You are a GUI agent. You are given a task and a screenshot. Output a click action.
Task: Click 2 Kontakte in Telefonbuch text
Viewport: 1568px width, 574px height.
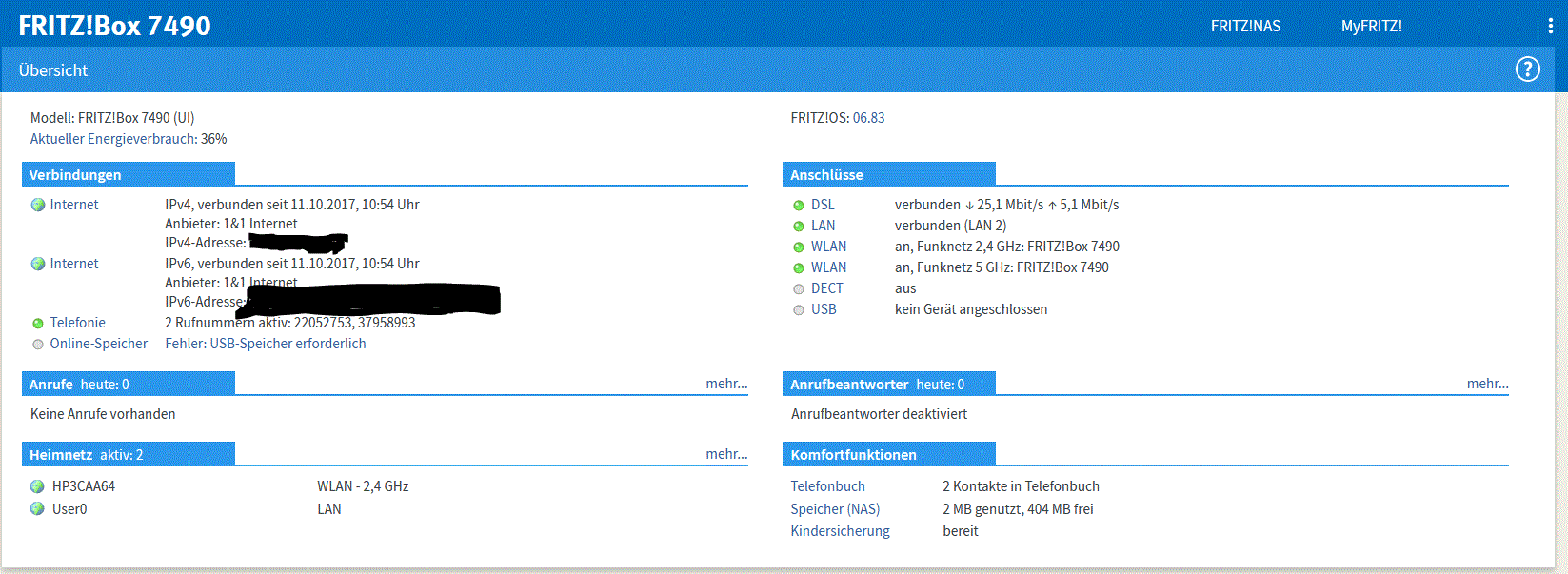(x=1021, y=486)
